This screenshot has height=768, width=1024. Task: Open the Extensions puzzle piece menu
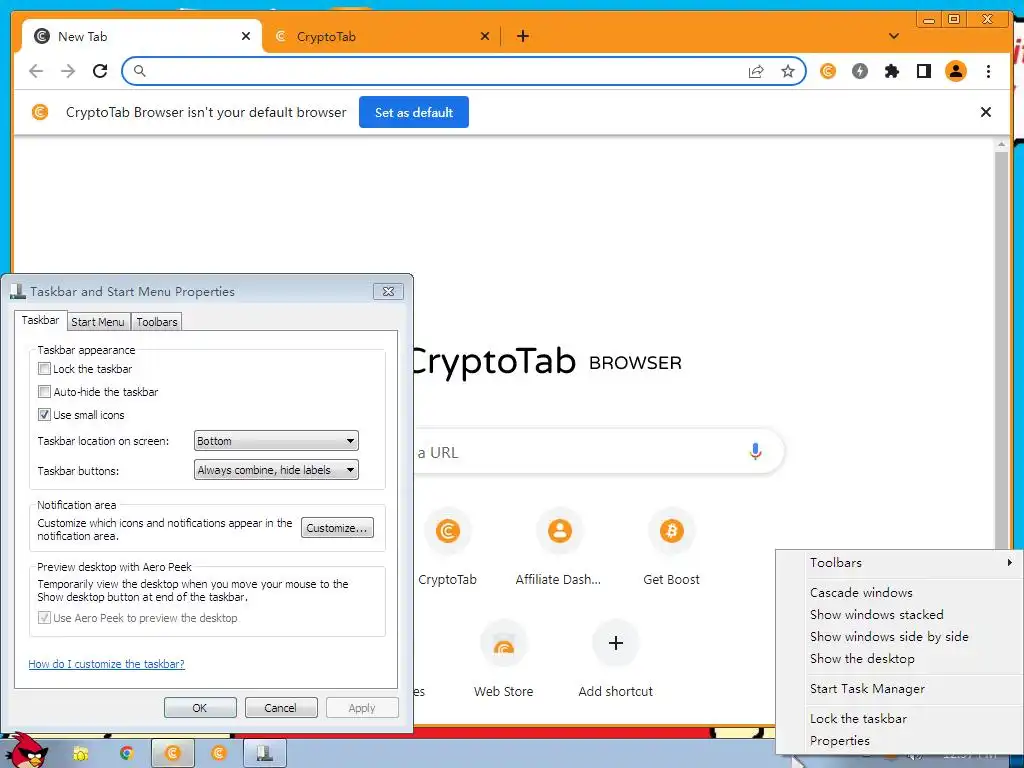pyautogui.click(x=891, y=71)
